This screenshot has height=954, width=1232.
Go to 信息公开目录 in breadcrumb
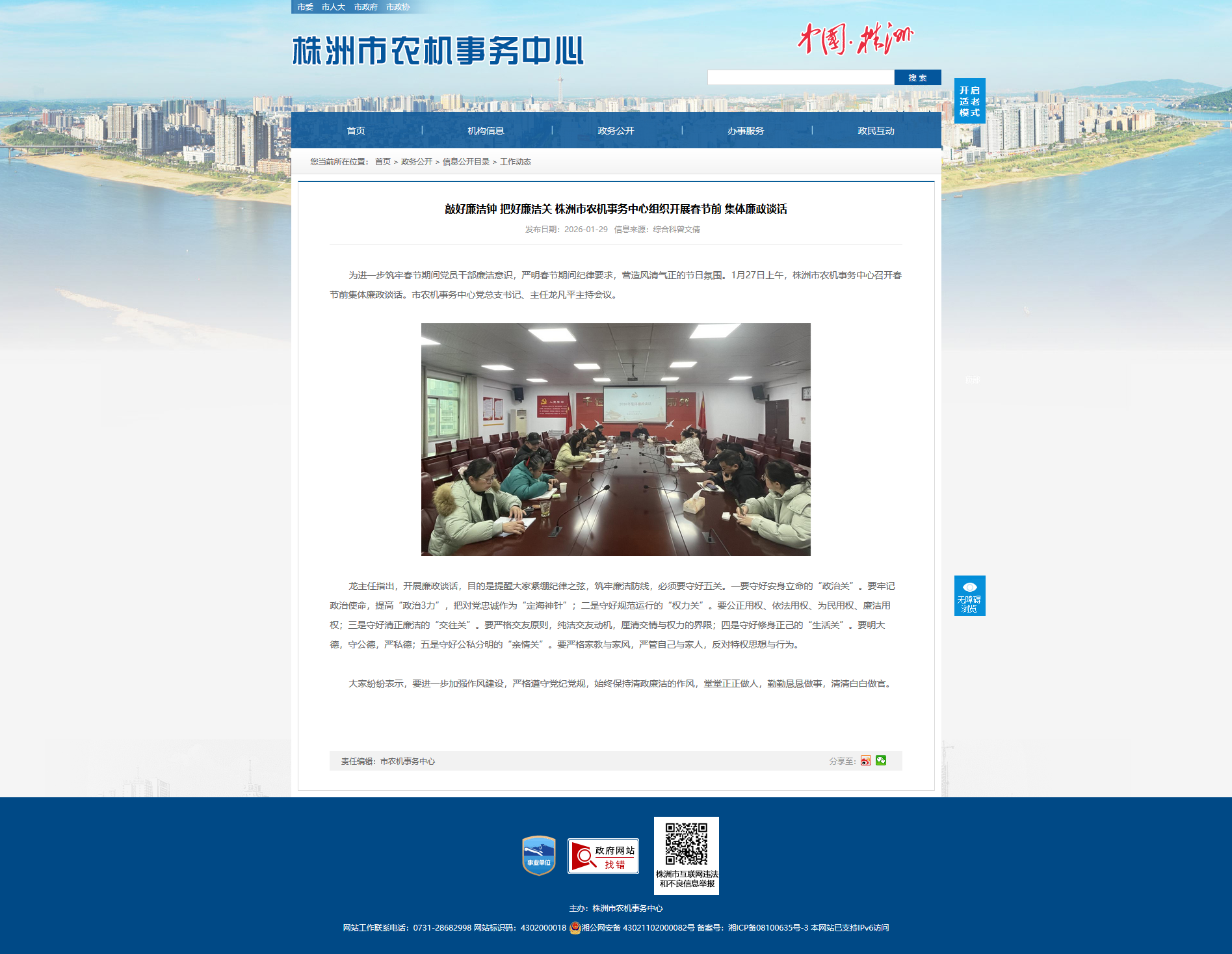point(465,162)
